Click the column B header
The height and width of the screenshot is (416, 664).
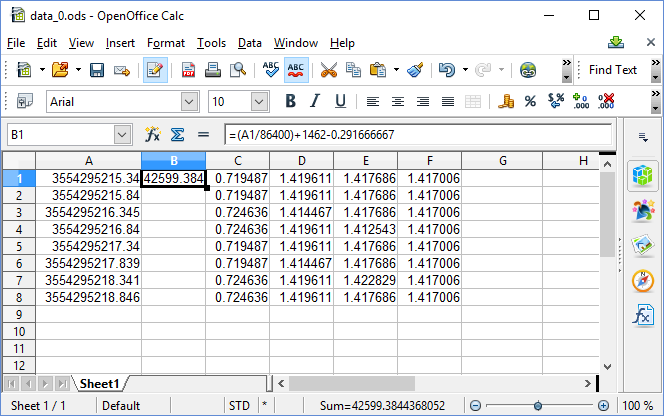[174, 161]
